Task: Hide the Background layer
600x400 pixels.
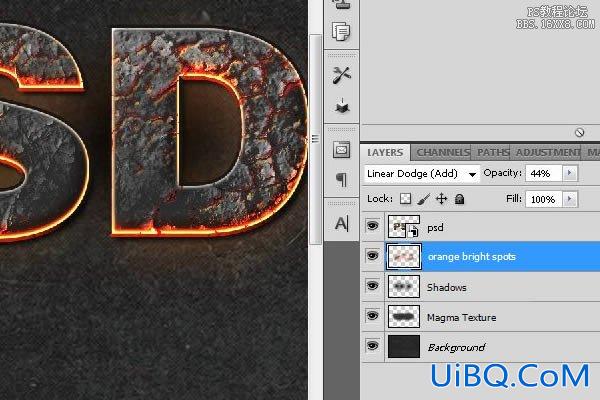Action: pos(372,346)
